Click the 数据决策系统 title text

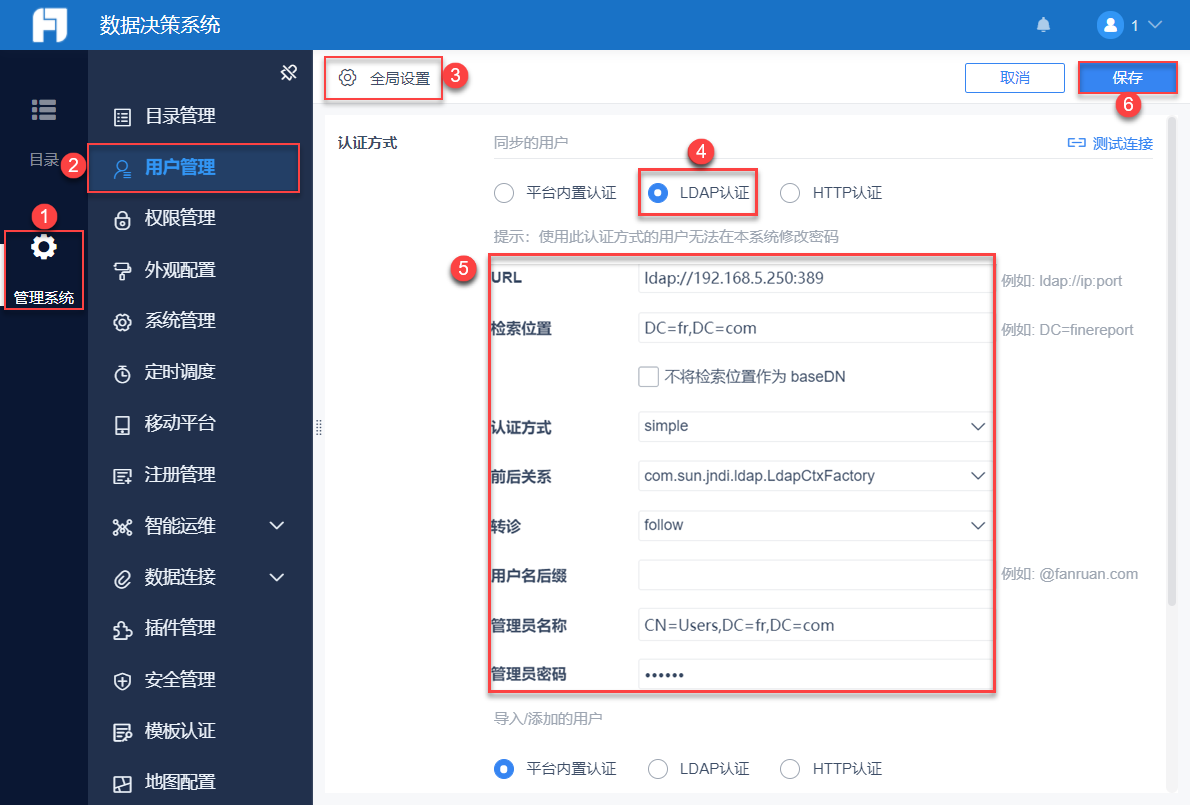click(x=160, y=25)
